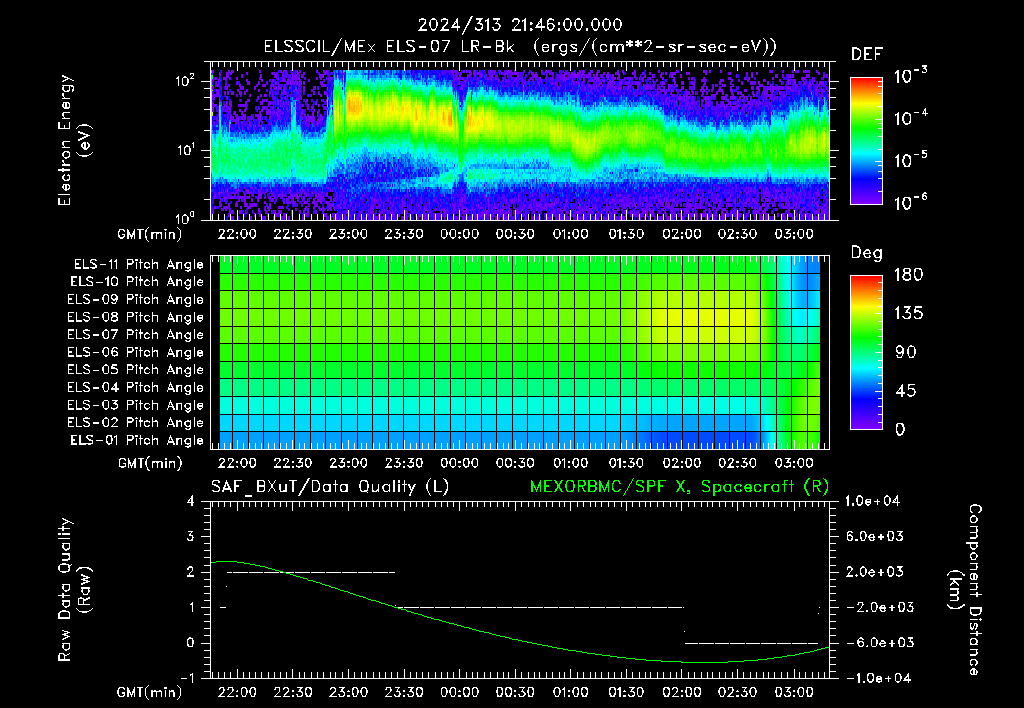Image resolution: width=1024 pixels, height=708 pixels.
Task: Click 01:30 tick under the pitch angle panel
Action: coord(626,463)
